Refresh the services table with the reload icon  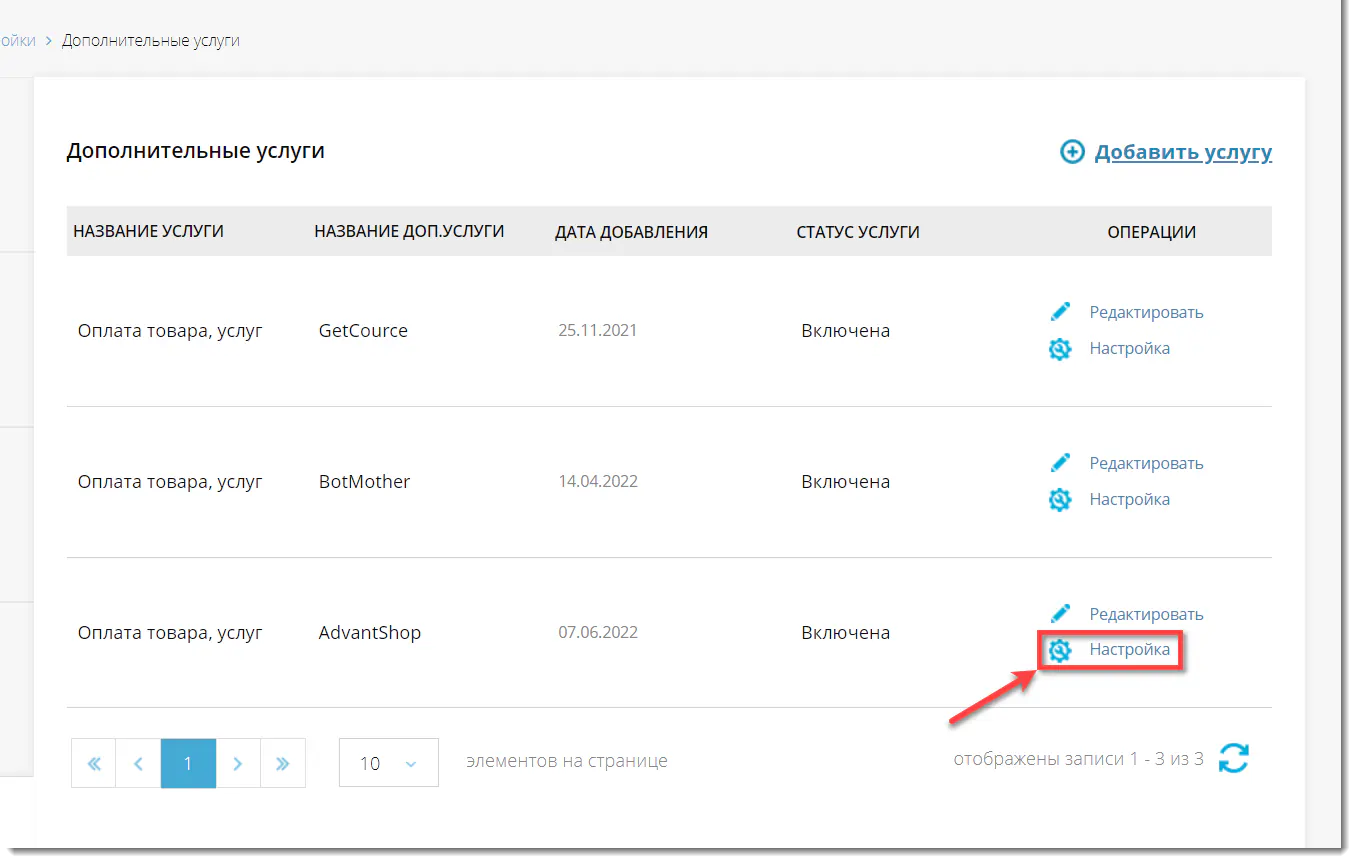coord(1234,758)
